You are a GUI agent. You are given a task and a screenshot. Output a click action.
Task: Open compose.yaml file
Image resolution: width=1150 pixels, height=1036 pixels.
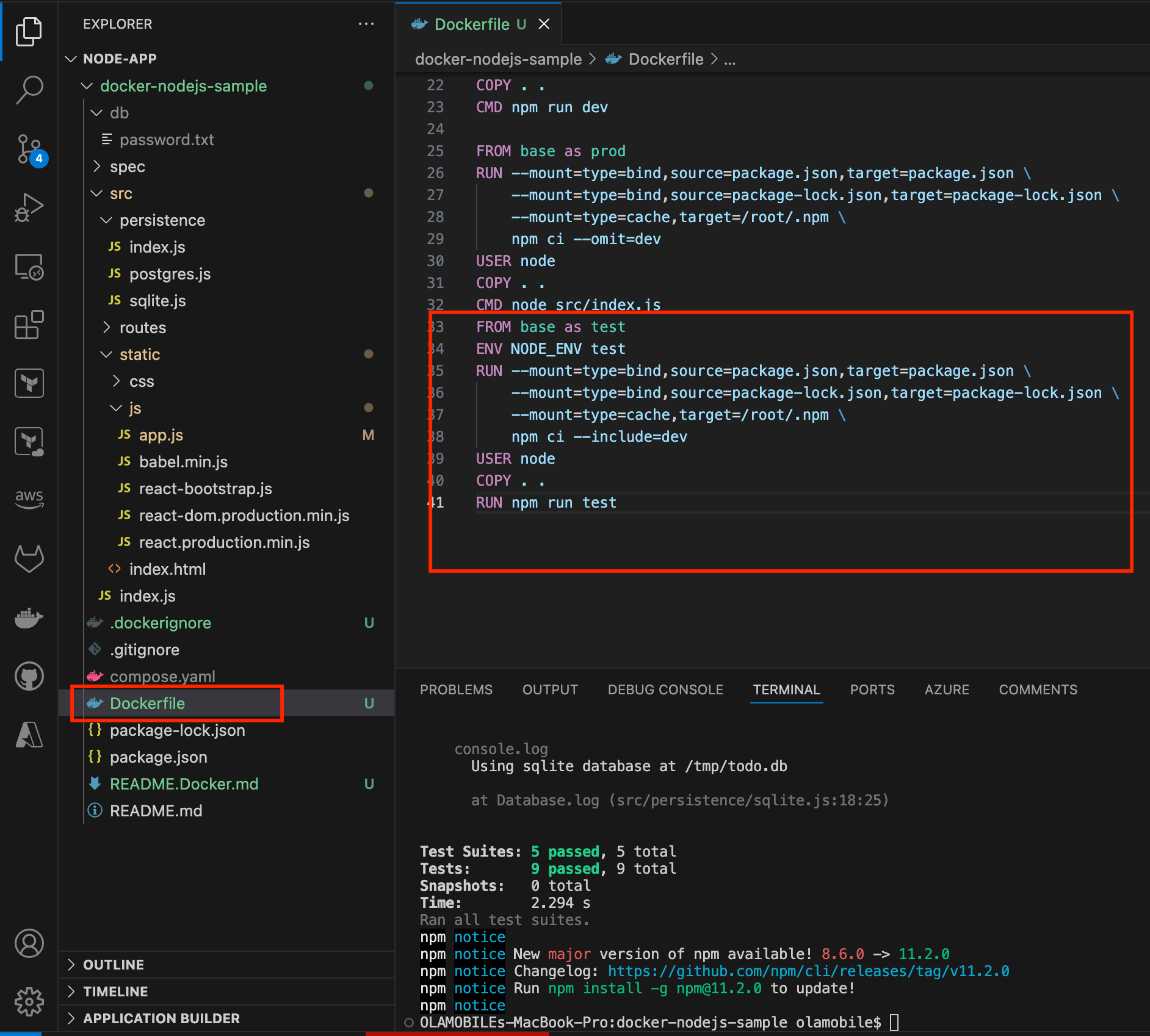pyautogui.click(x=226, y=677)
